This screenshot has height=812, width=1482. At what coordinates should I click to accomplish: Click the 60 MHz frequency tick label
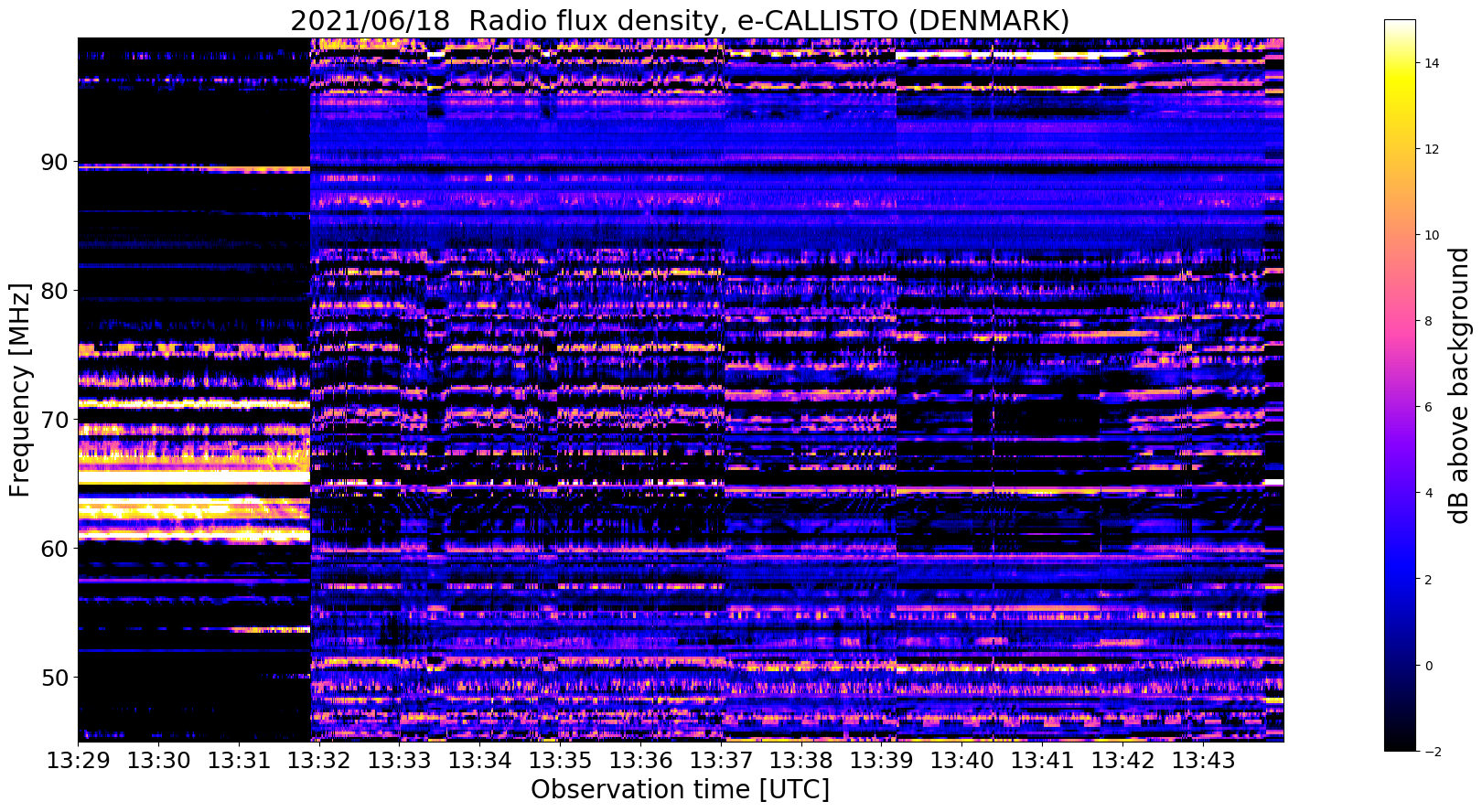(x=54, y=549)
